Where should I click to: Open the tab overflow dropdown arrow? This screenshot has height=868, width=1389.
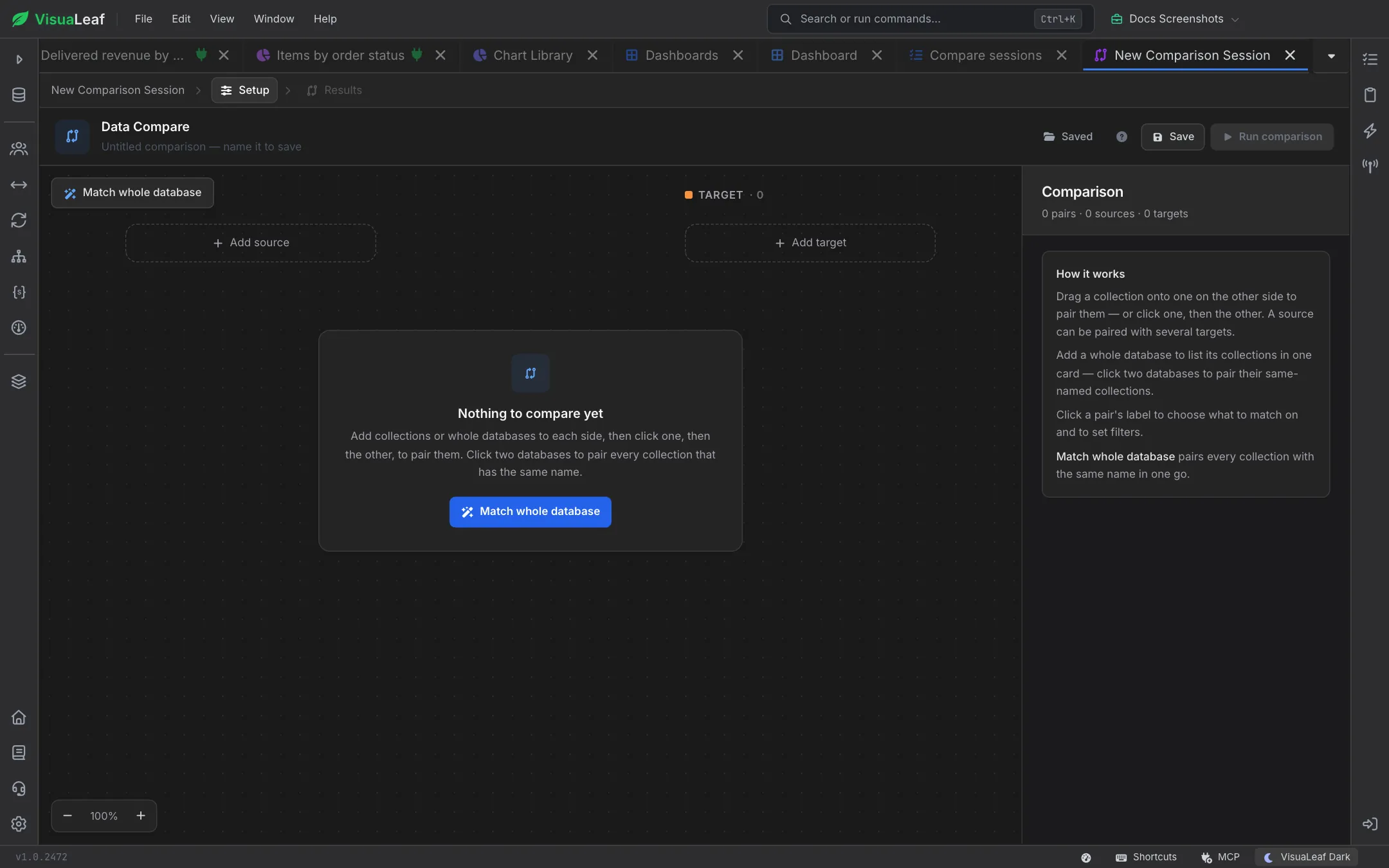click(x=1331, y=56)
